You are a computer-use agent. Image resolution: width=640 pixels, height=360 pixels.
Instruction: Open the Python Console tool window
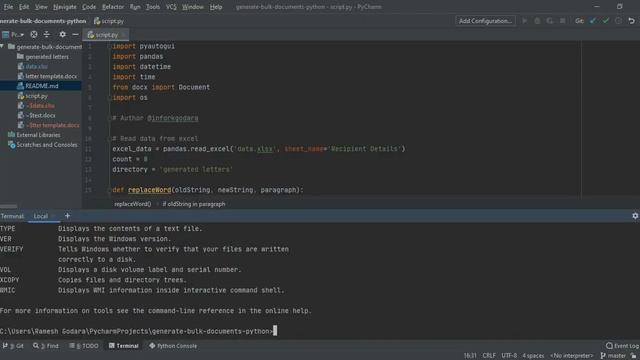(173, 346)
